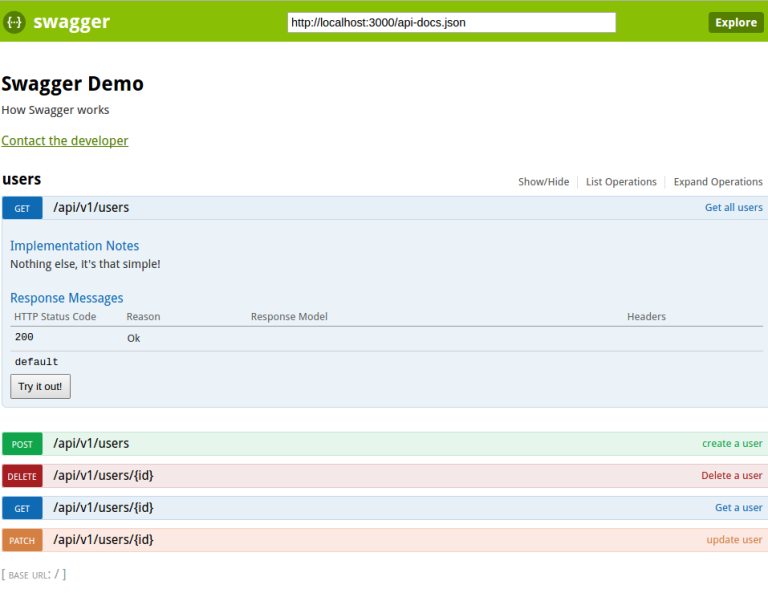
Task: Click the orange PATCH method badge
Action: click(x=22, y=540)
